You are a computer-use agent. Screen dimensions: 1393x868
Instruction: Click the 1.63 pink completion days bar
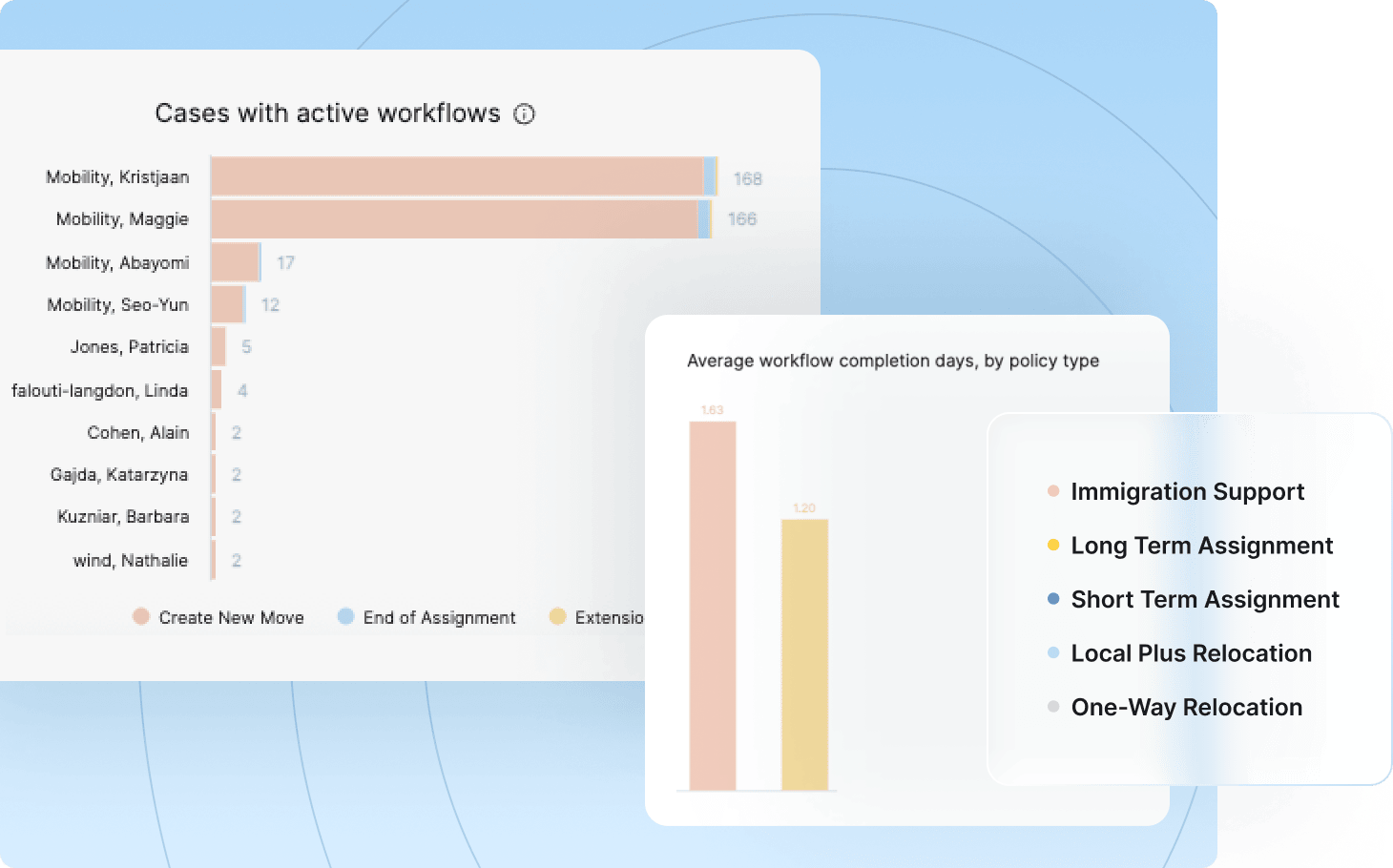pyautogui.click(x=713, y=606)
